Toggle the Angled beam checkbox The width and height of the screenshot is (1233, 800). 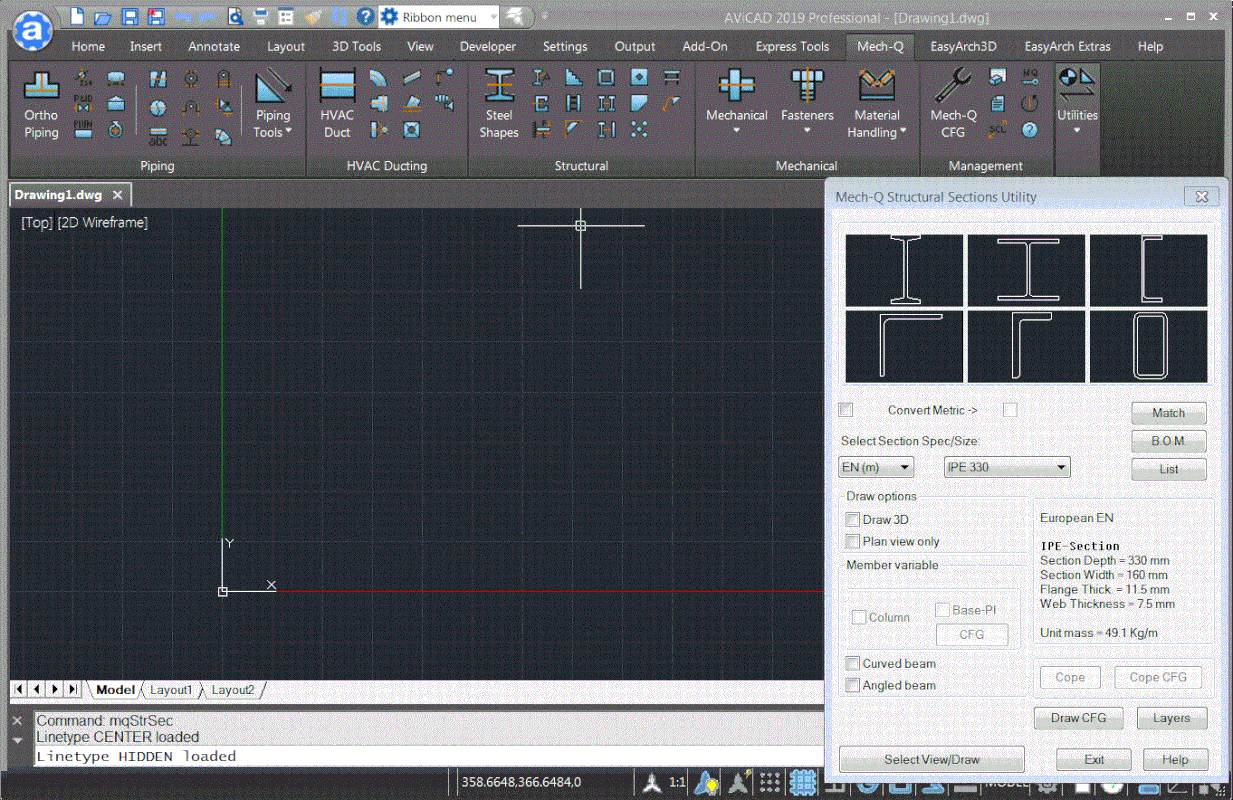[852, 686]
